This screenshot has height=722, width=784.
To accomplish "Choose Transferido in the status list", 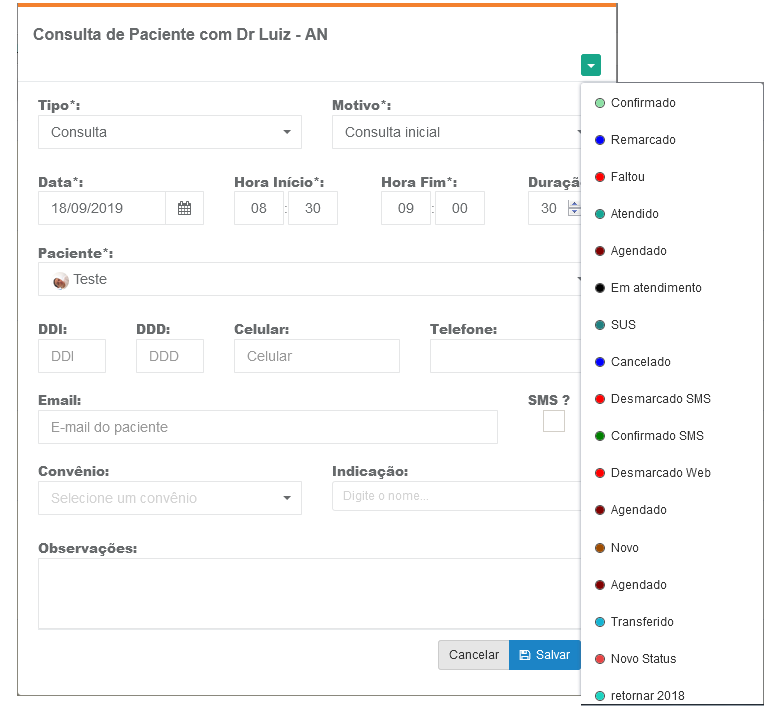I will click(x=641, y=622).
